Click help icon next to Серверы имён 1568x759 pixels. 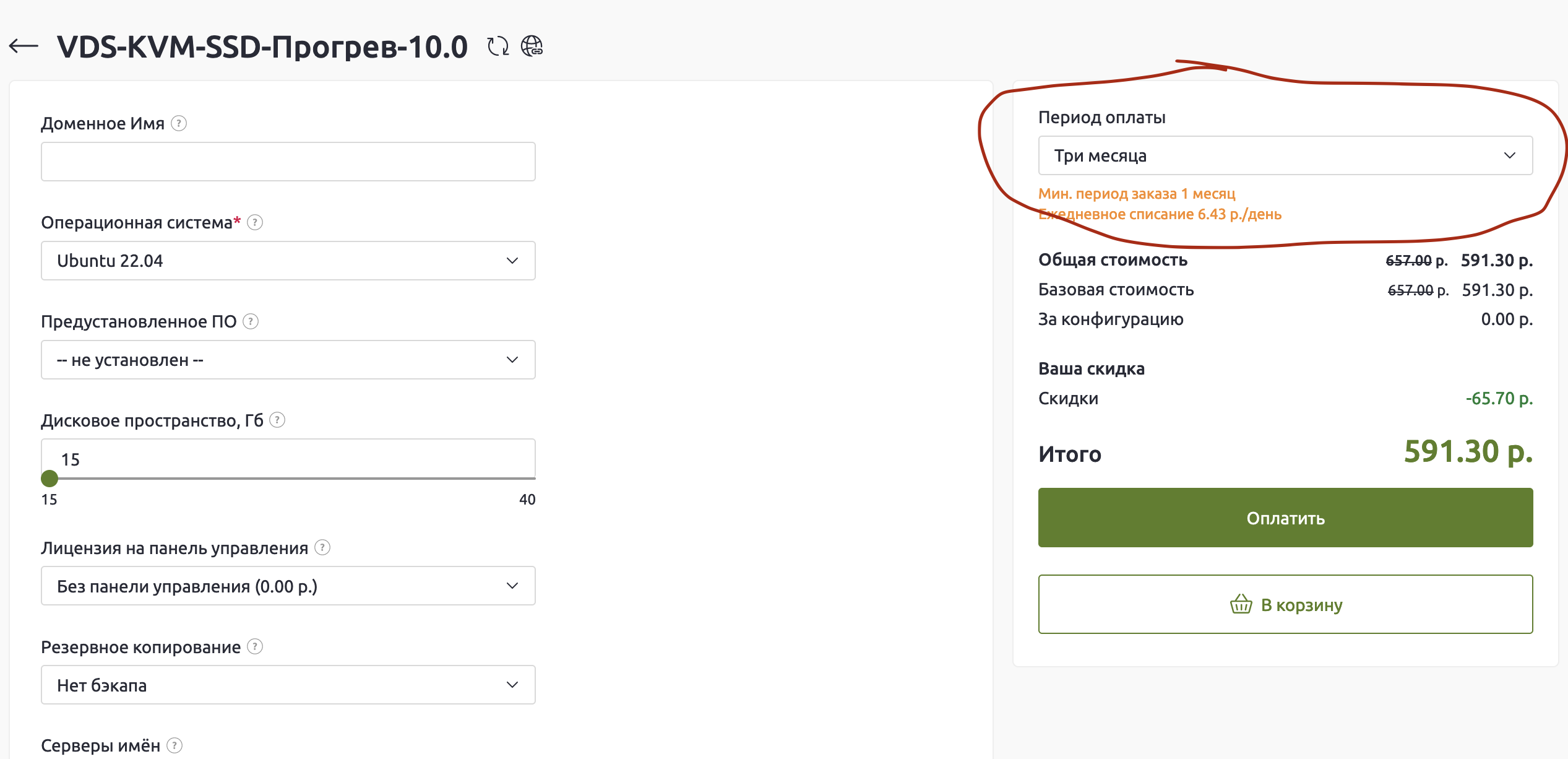pos(174,745)
